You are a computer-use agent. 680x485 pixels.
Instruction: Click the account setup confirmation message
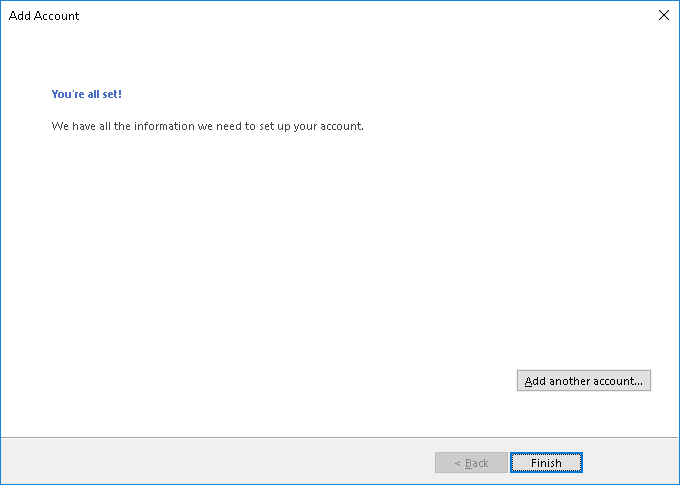tap(207, 127)
